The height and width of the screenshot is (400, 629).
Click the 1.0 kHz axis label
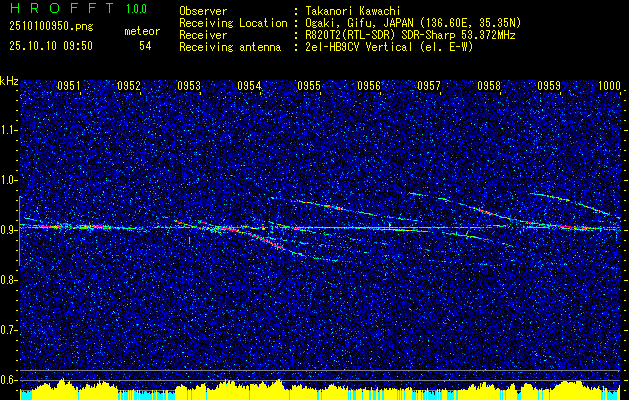pos(9,180)
